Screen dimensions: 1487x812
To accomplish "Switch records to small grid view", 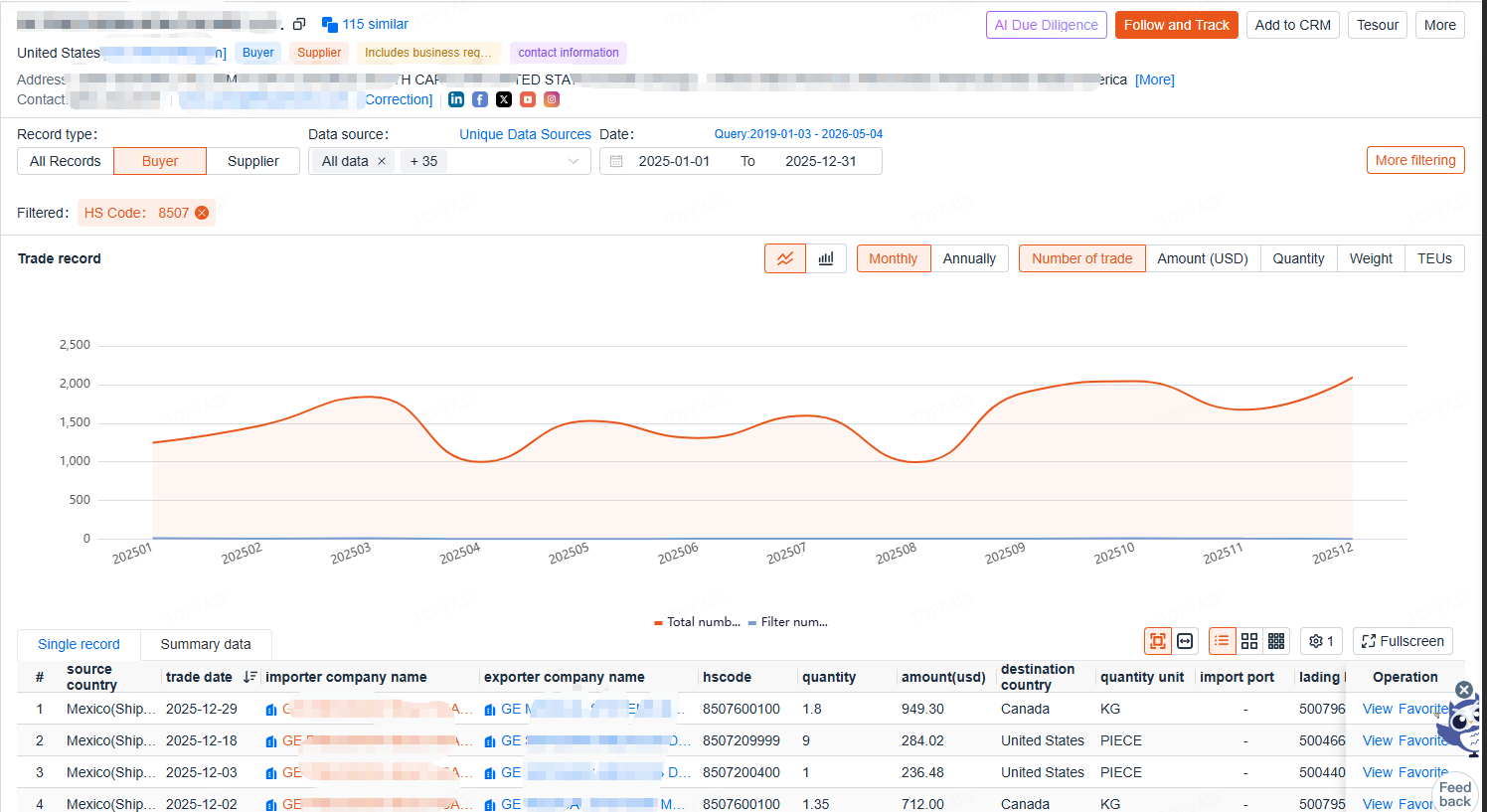I will click(1276, 641).
